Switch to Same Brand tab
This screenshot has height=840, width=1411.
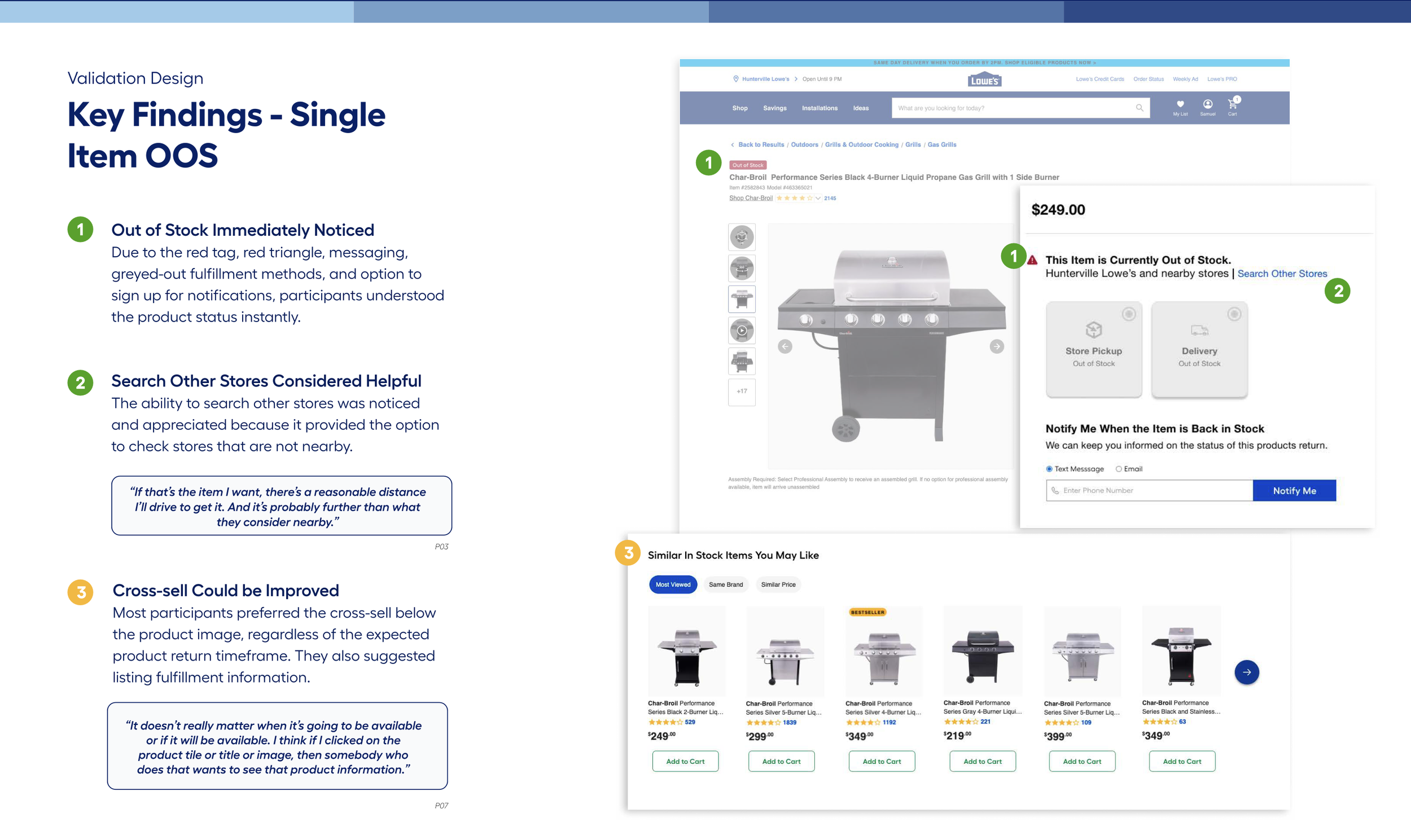725,584
